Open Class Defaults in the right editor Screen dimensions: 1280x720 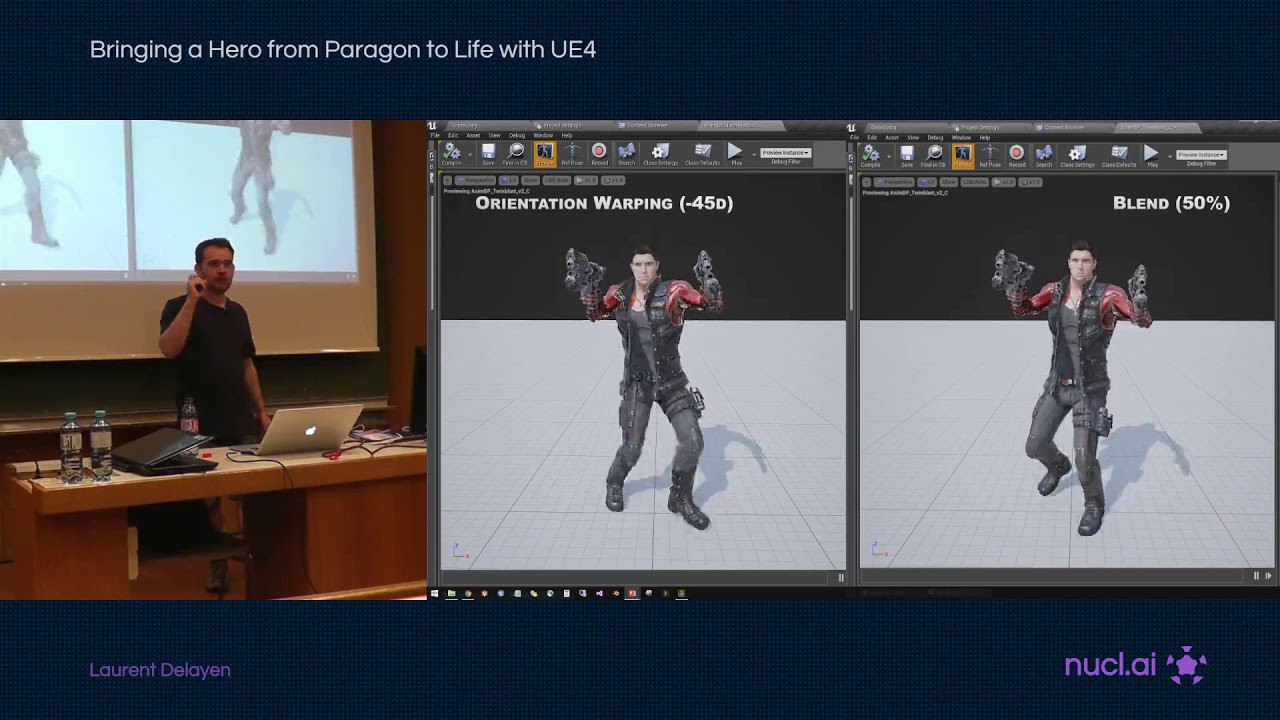point(1119,155)
